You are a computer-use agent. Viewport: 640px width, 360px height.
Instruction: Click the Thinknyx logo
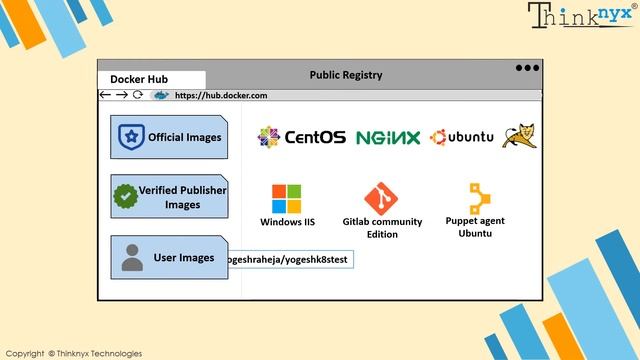point(582,16)
